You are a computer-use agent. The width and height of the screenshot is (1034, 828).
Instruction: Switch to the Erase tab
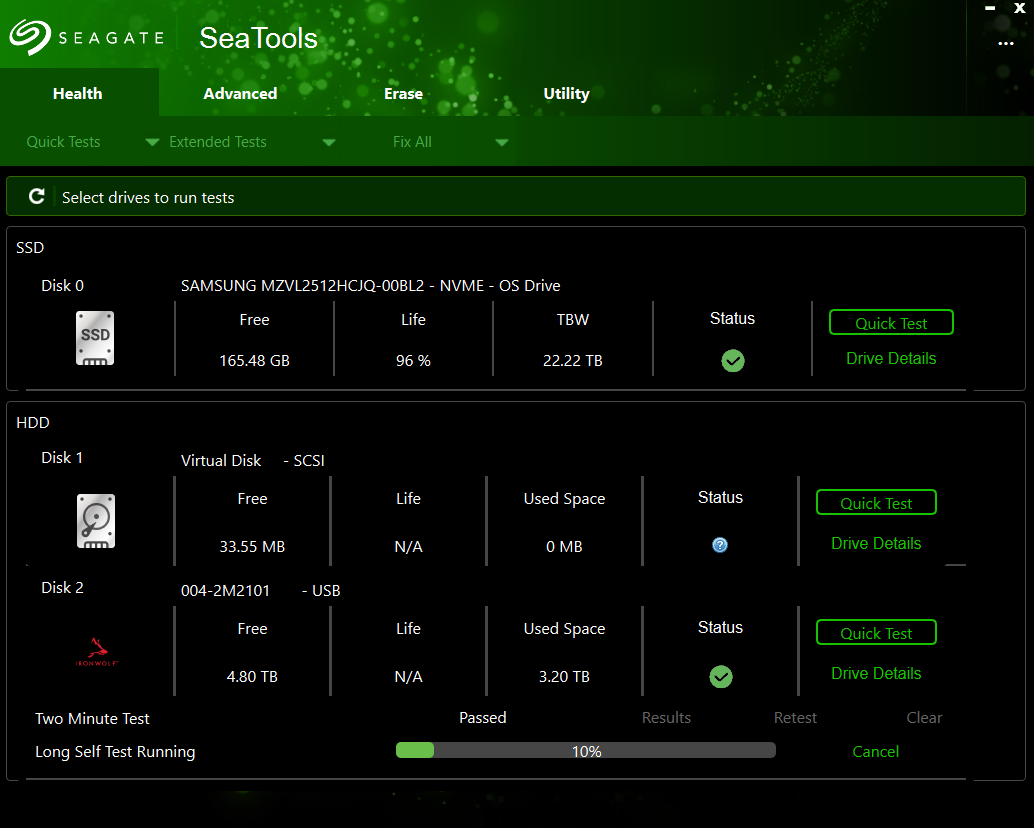pos(403,94)
